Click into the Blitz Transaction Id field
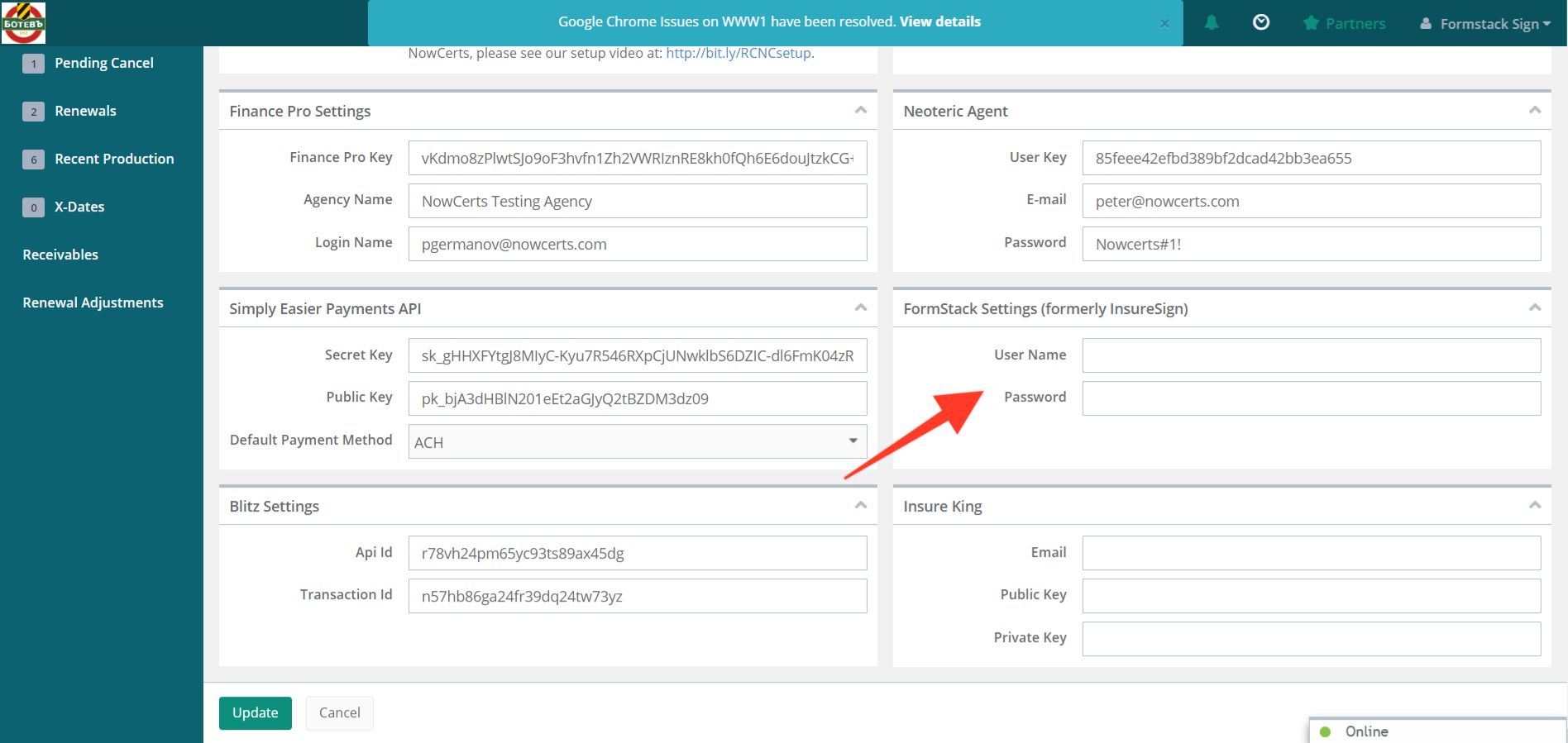Image resolution: width=1568 pixels, height=743 pixels. (x=638, y=596)
